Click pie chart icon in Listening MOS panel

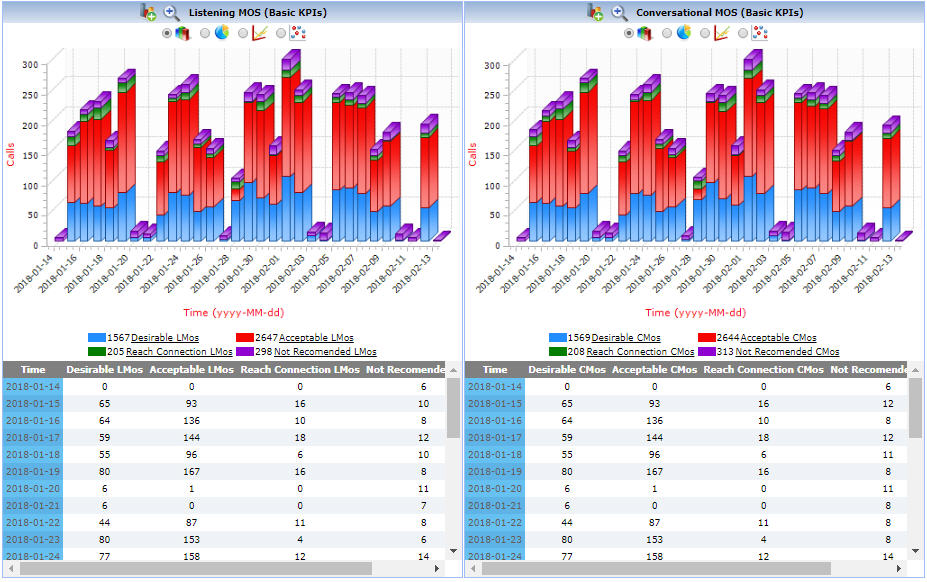point(221,33)
